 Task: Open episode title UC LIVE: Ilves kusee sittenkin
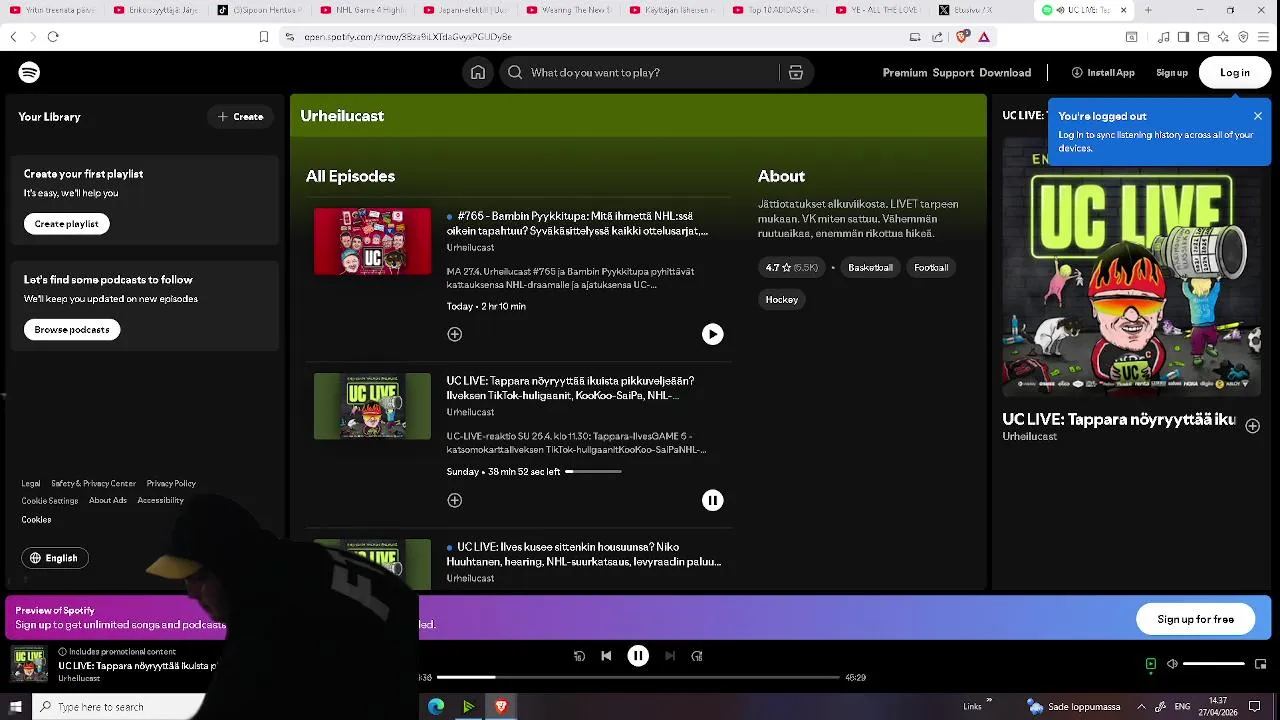pyautogui.click(x=584, y=555)
